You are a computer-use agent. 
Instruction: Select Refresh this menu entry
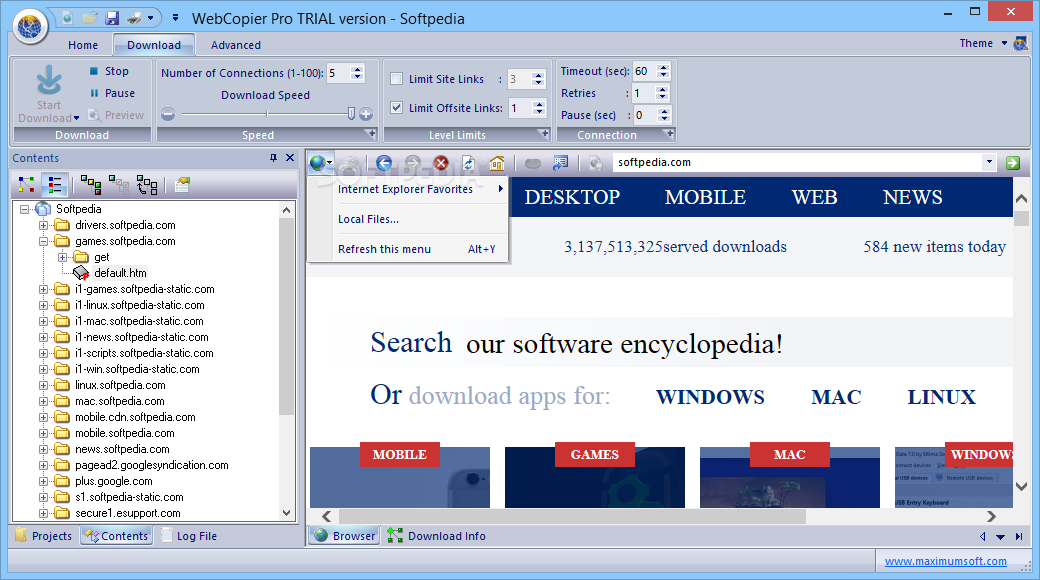click(x=408, y=249)
